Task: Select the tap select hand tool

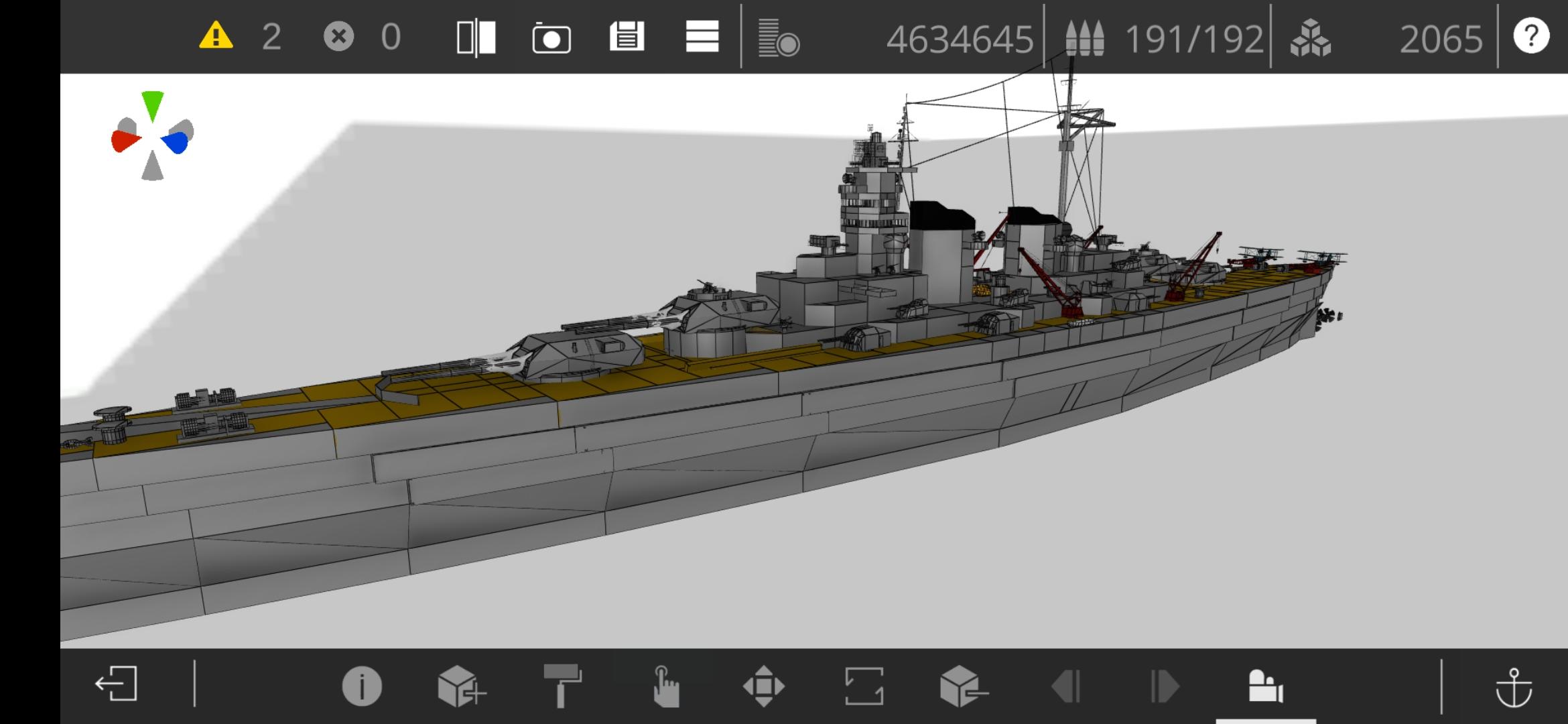Action: pos(664,686)
